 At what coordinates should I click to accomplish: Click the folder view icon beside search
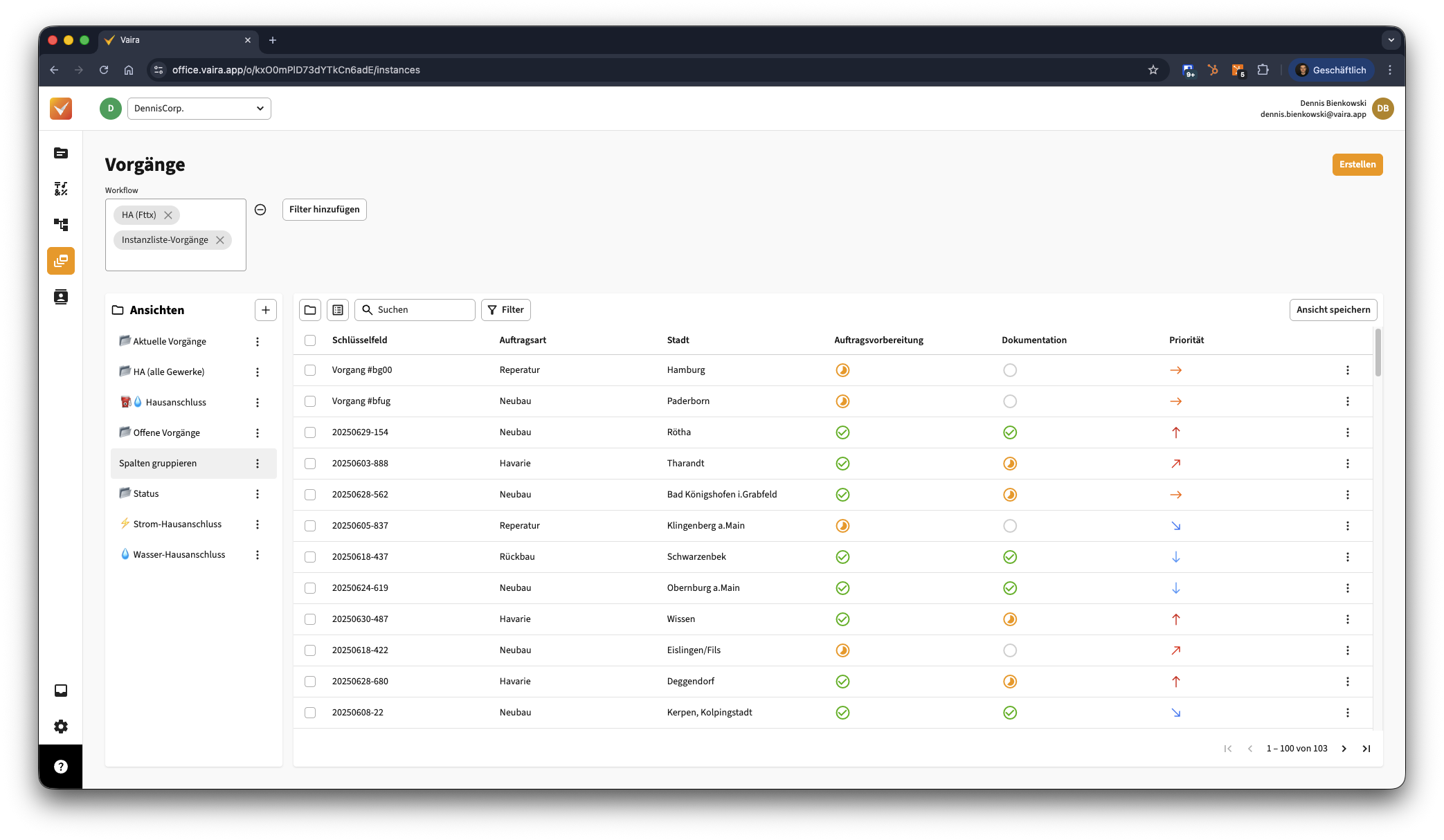tap(310, 310)
